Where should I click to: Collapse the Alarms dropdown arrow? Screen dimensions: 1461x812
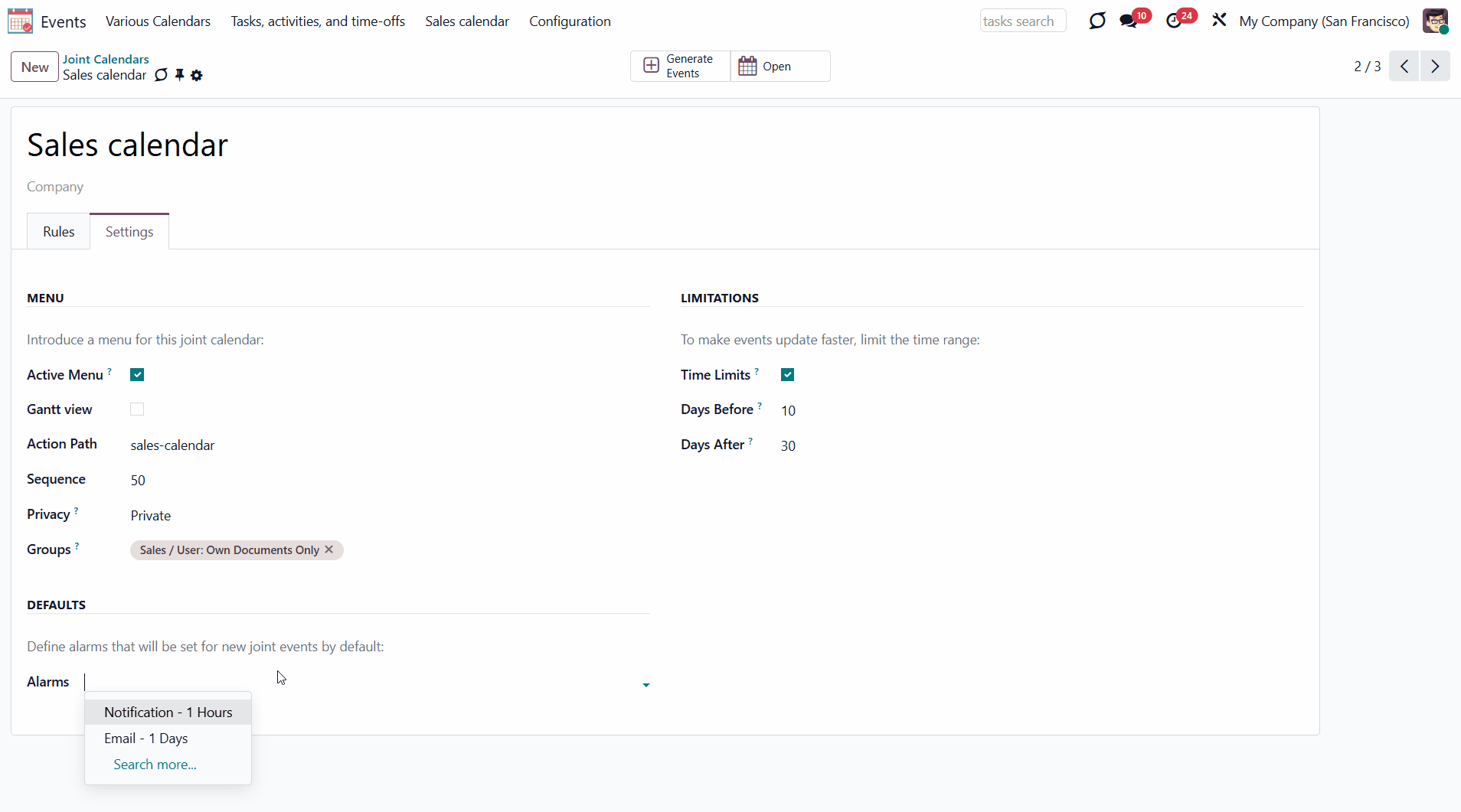click(x=646, y=685)
